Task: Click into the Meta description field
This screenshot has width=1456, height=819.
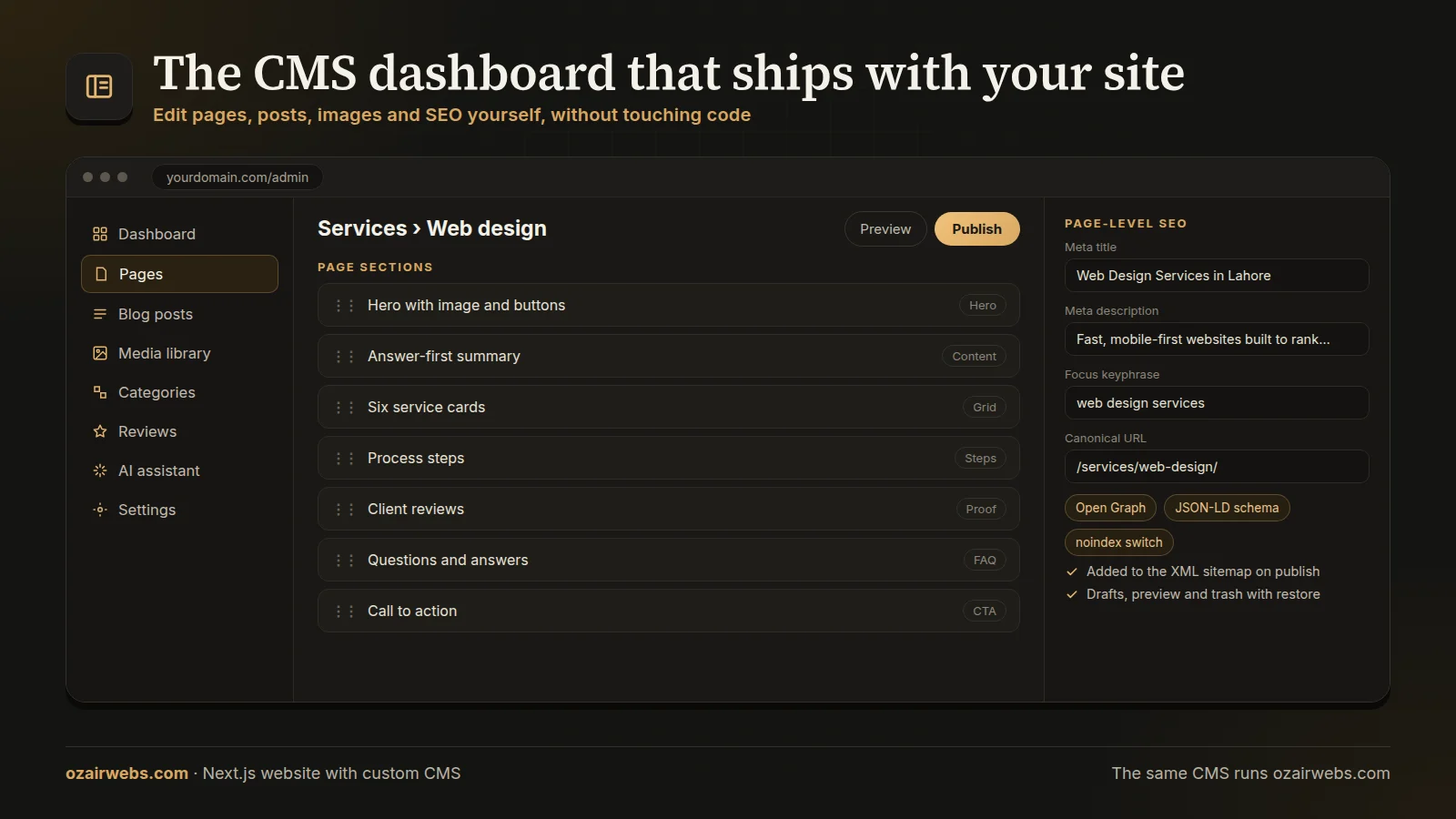Action: (1217, 339)
